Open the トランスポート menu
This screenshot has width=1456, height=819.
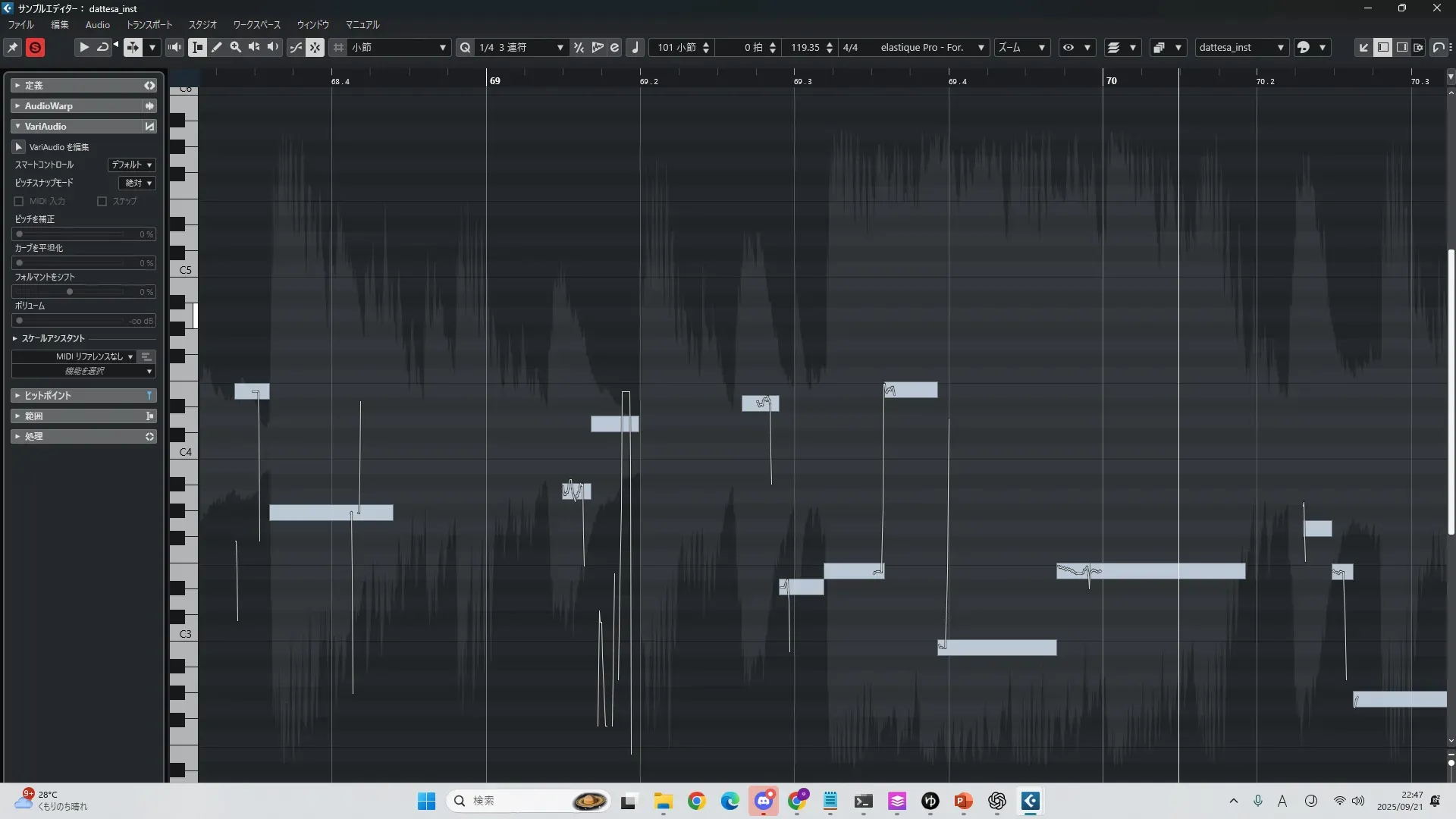click(149, 25)
